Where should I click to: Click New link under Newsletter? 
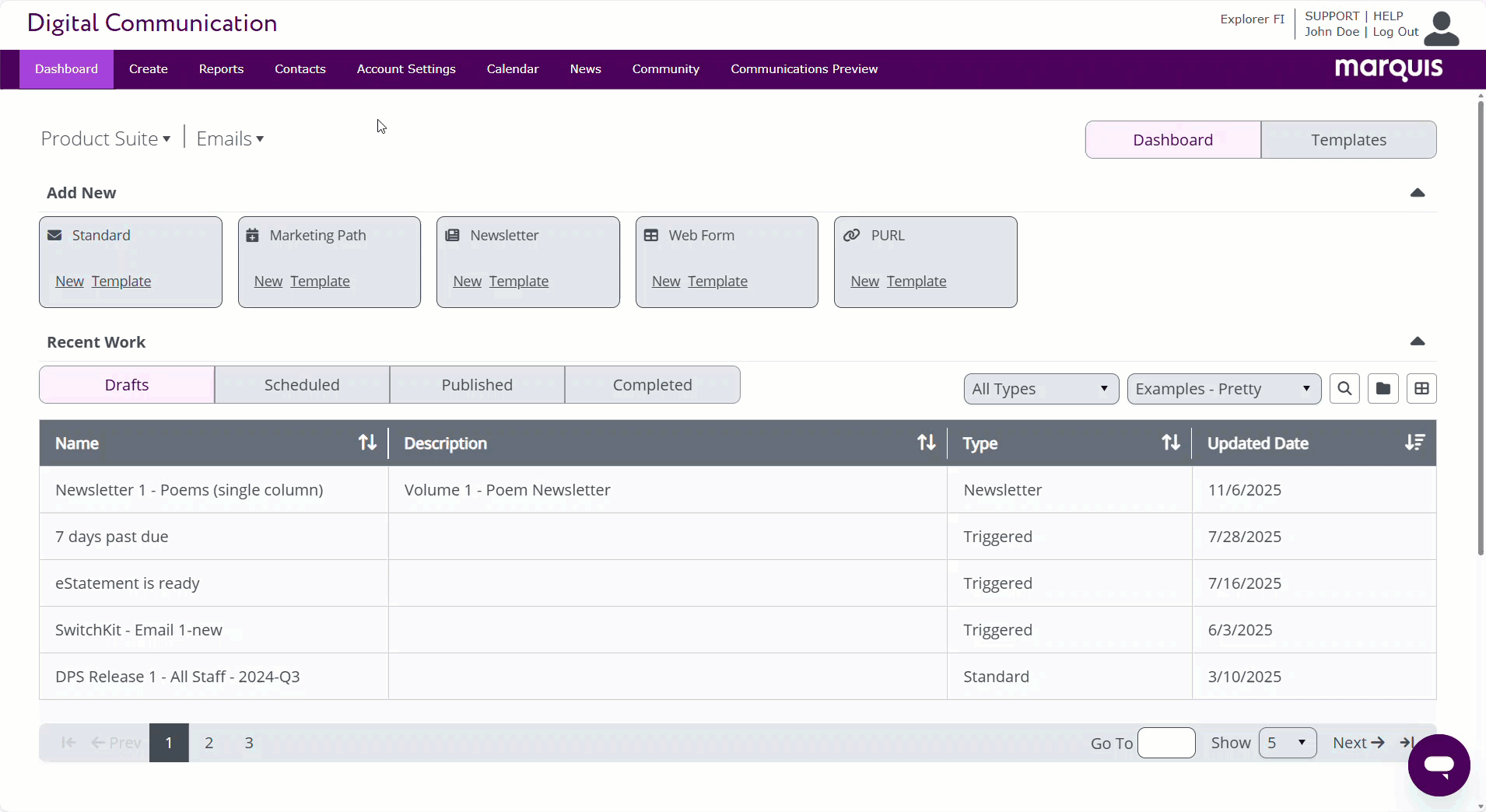click(467, 282)
